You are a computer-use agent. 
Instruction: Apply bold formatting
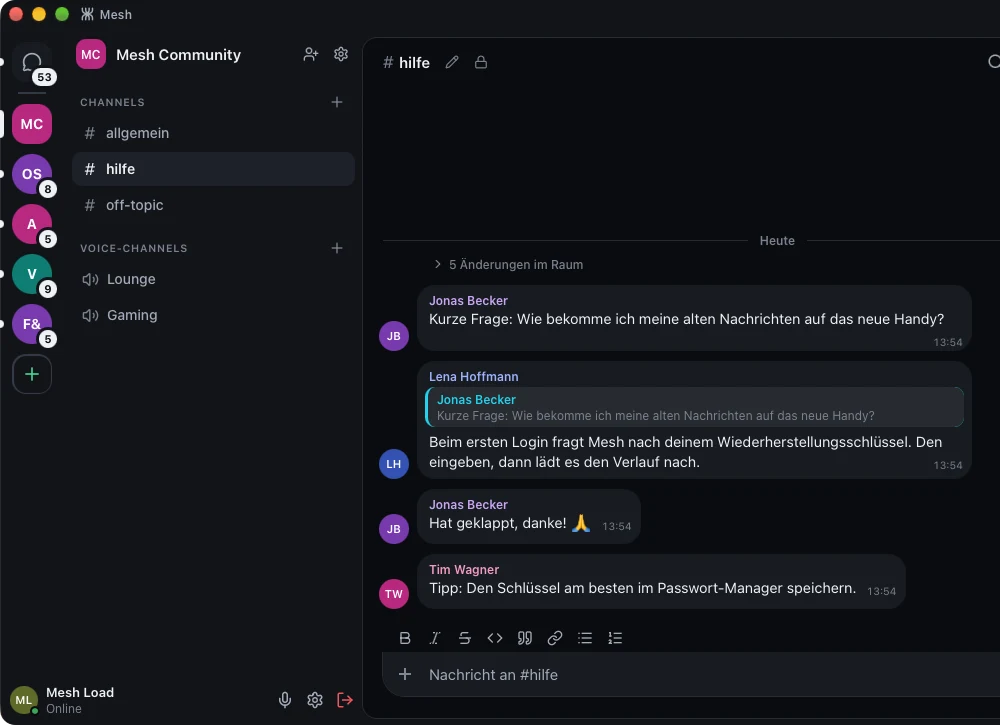pyautogui.click(x=405, y=638)
